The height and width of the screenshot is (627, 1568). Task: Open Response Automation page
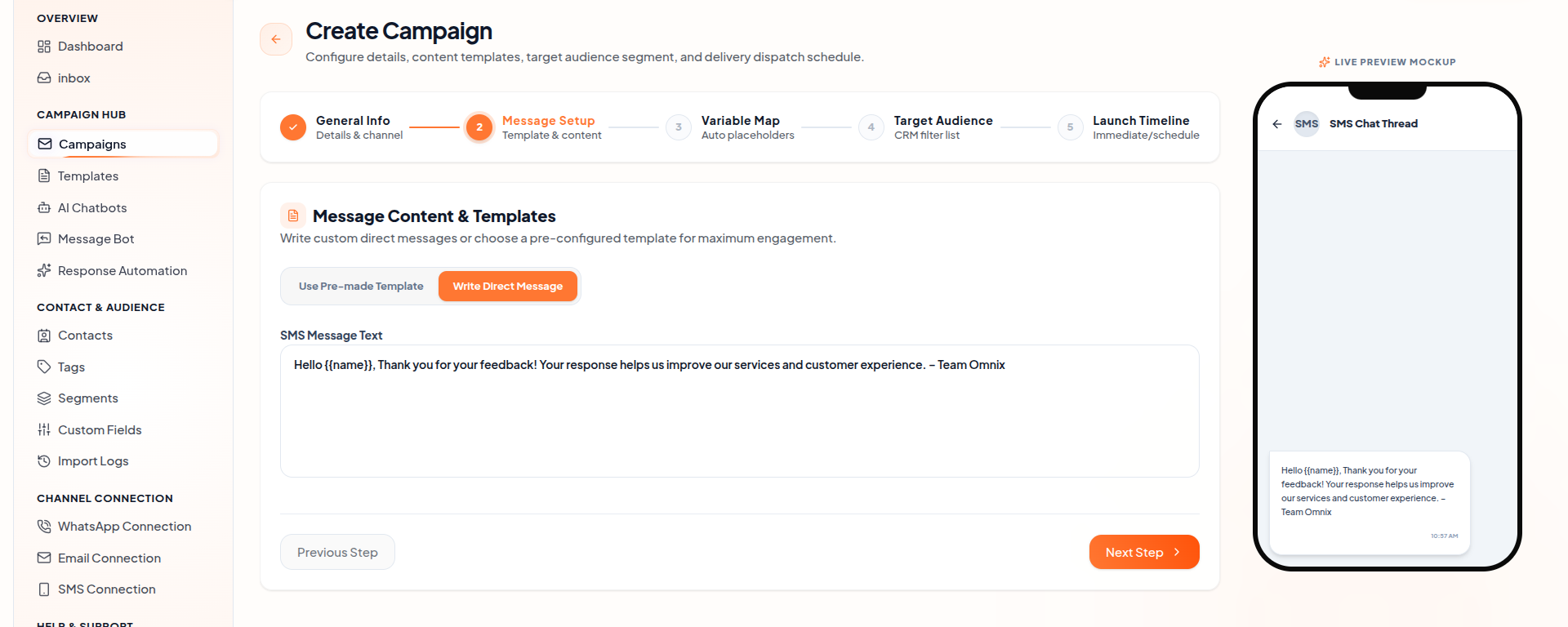click(x=122, y=271)
